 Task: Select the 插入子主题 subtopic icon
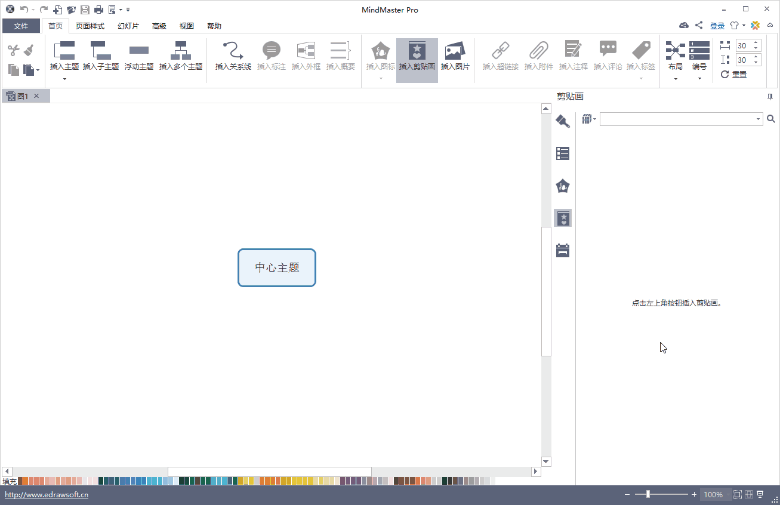pos(101,56)
